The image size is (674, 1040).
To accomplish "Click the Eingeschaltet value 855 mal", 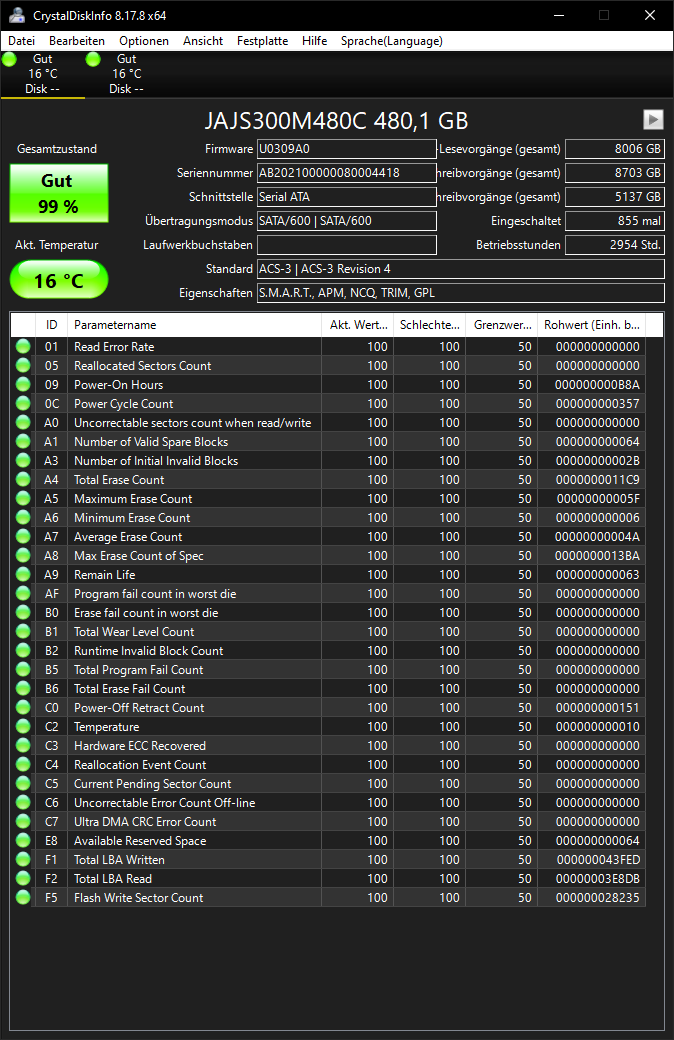I will click(x=614, y=221).
